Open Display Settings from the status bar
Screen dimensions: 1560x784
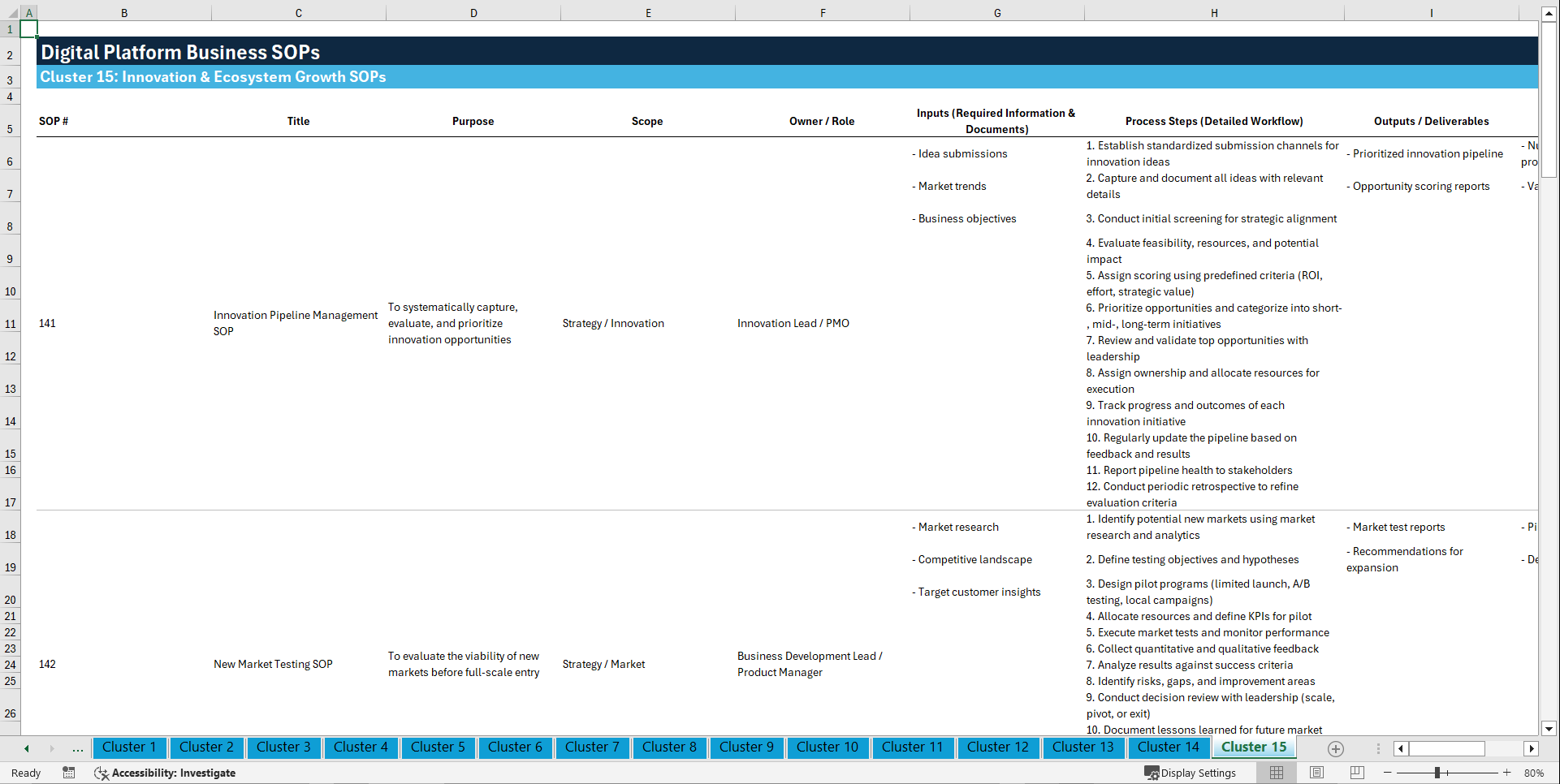(x=1191, y=773)
